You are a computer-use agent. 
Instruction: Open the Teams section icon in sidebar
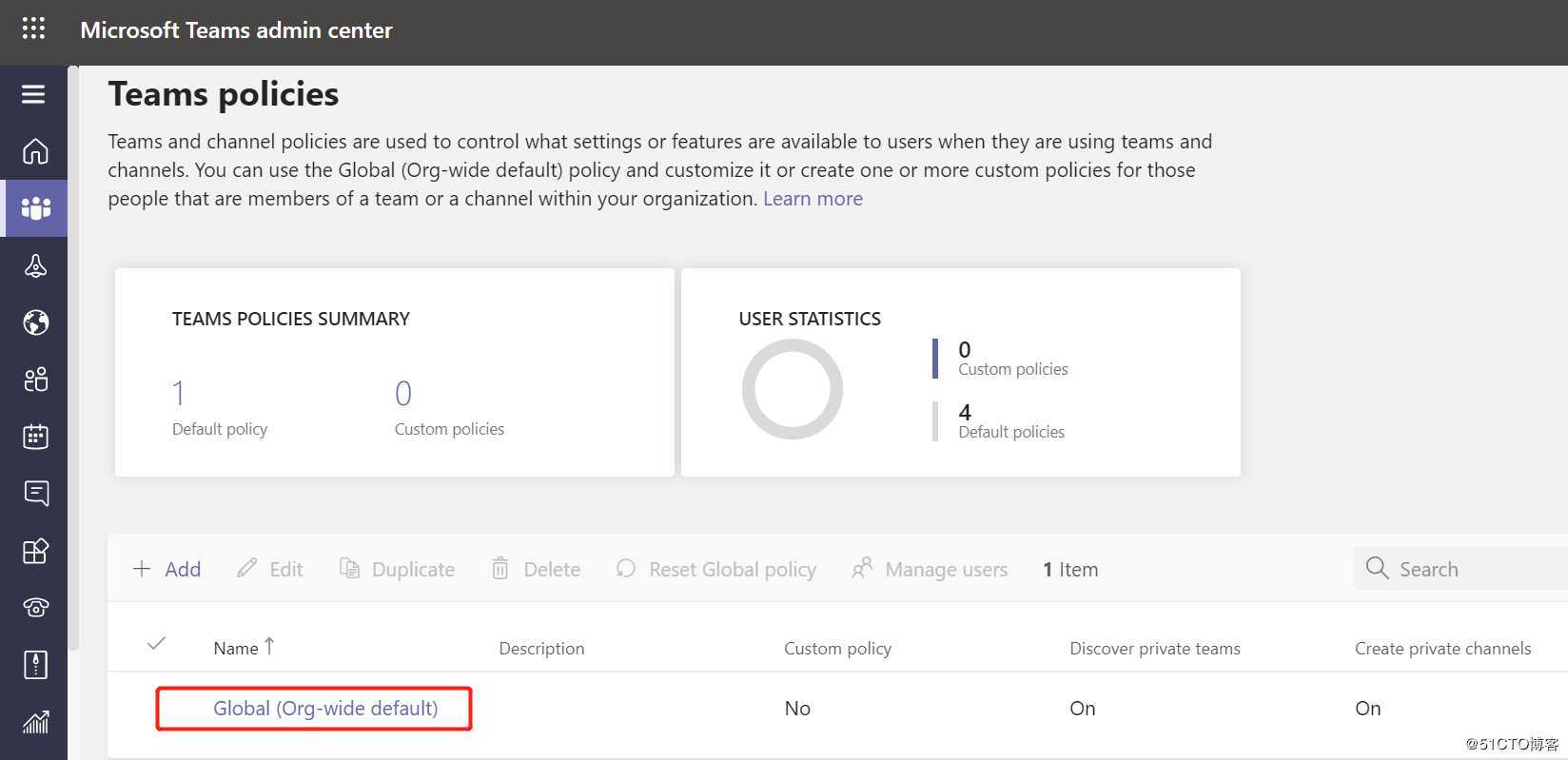35,208
